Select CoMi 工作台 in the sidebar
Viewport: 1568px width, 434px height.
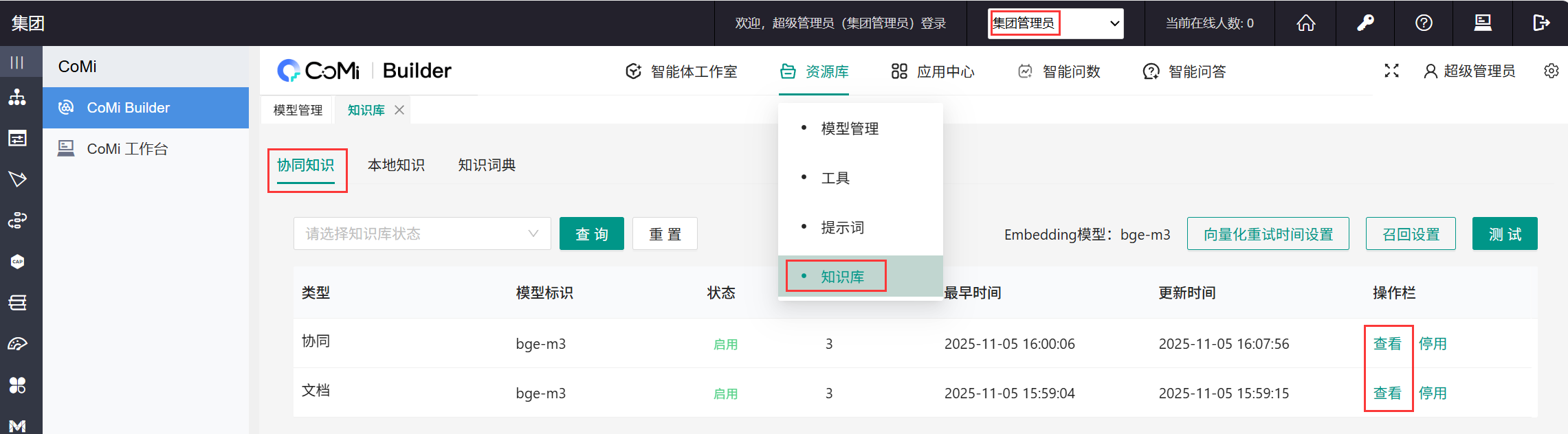[x=127, y=149]
